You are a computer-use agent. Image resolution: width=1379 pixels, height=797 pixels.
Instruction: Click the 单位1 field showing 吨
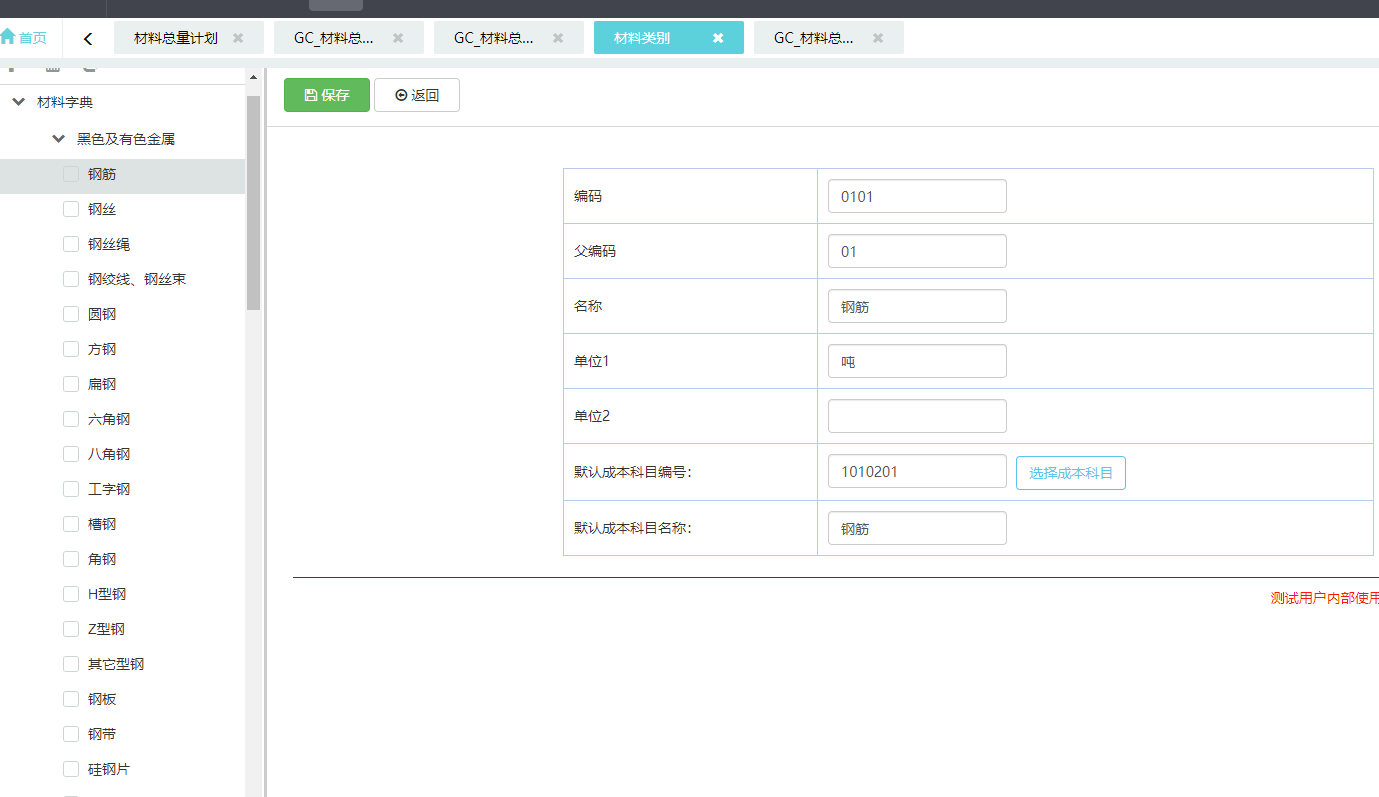[917, 361]
